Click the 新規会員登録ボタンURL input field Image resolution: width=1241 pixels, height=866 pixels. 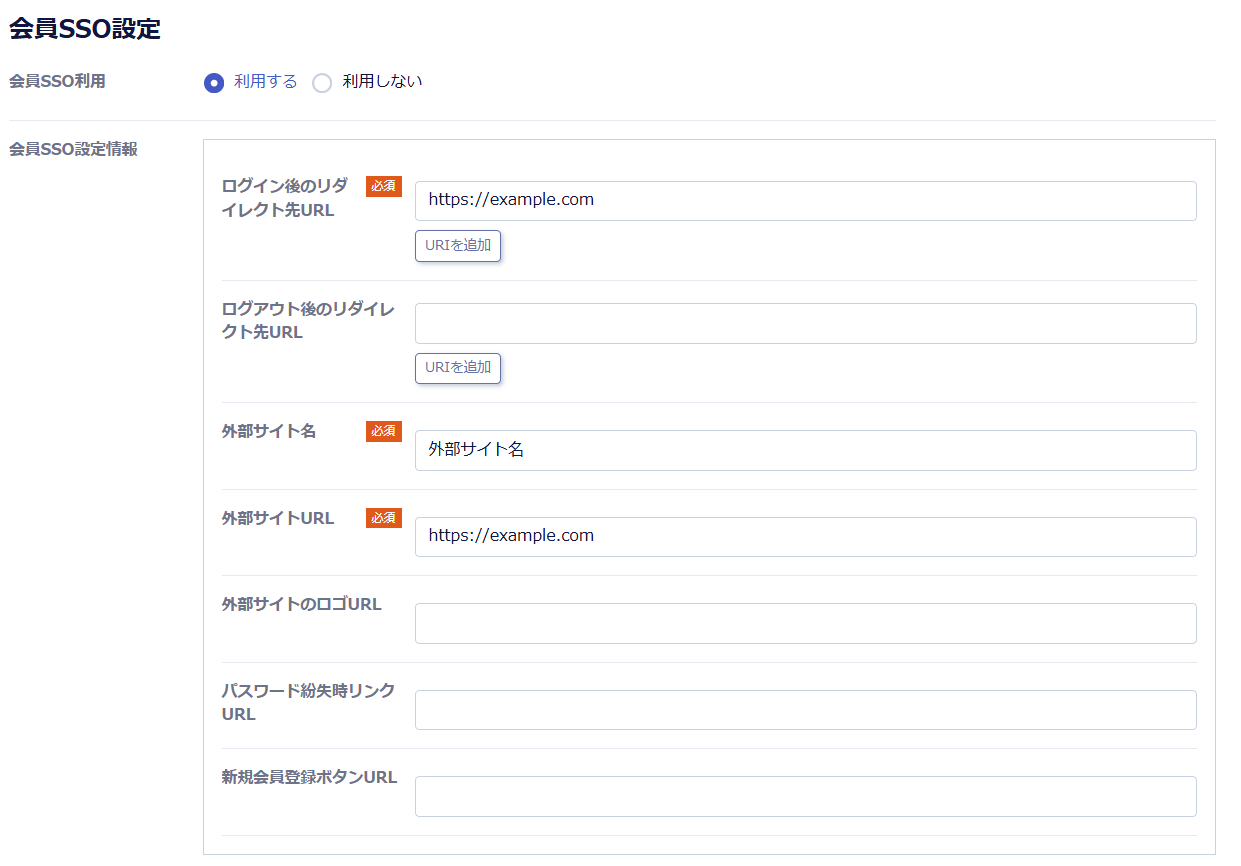pos(805,796)
